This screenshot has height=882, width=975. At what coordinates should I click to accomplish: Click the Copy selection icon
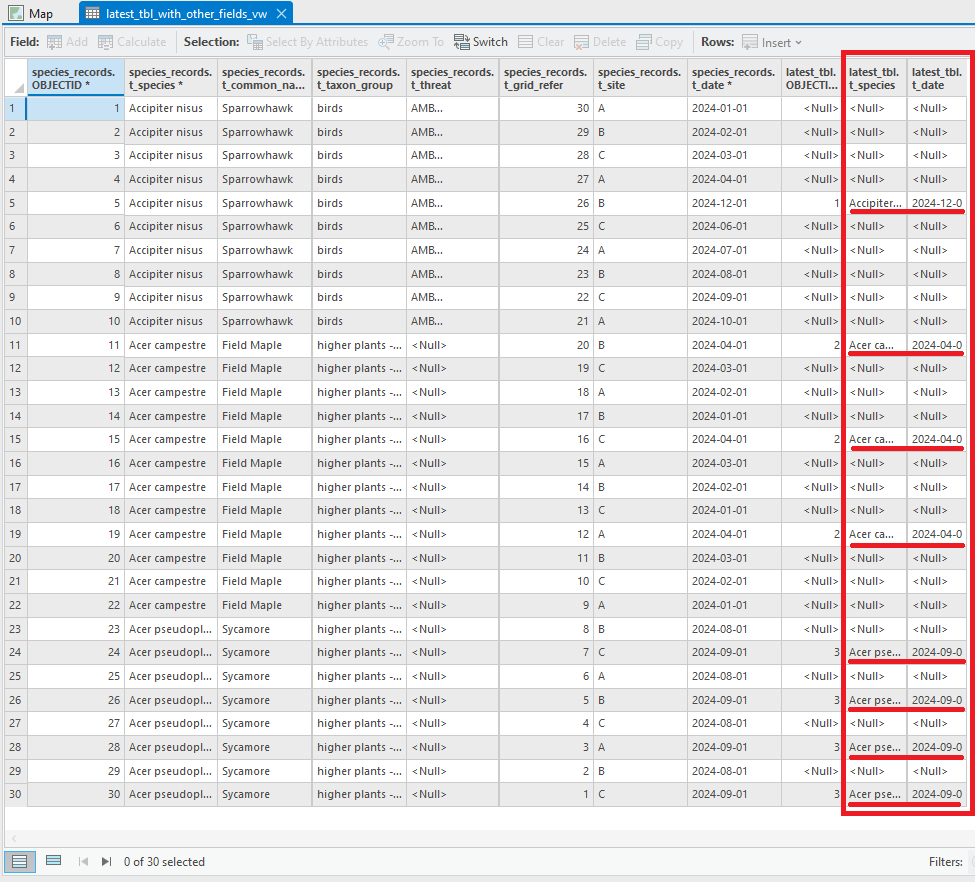click(644, 42)
